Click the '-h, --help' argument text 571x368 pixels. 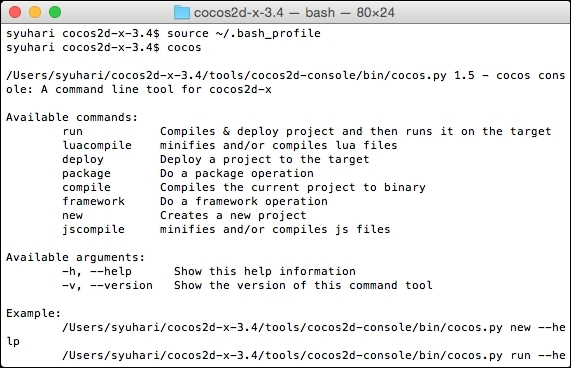point(97,271)
